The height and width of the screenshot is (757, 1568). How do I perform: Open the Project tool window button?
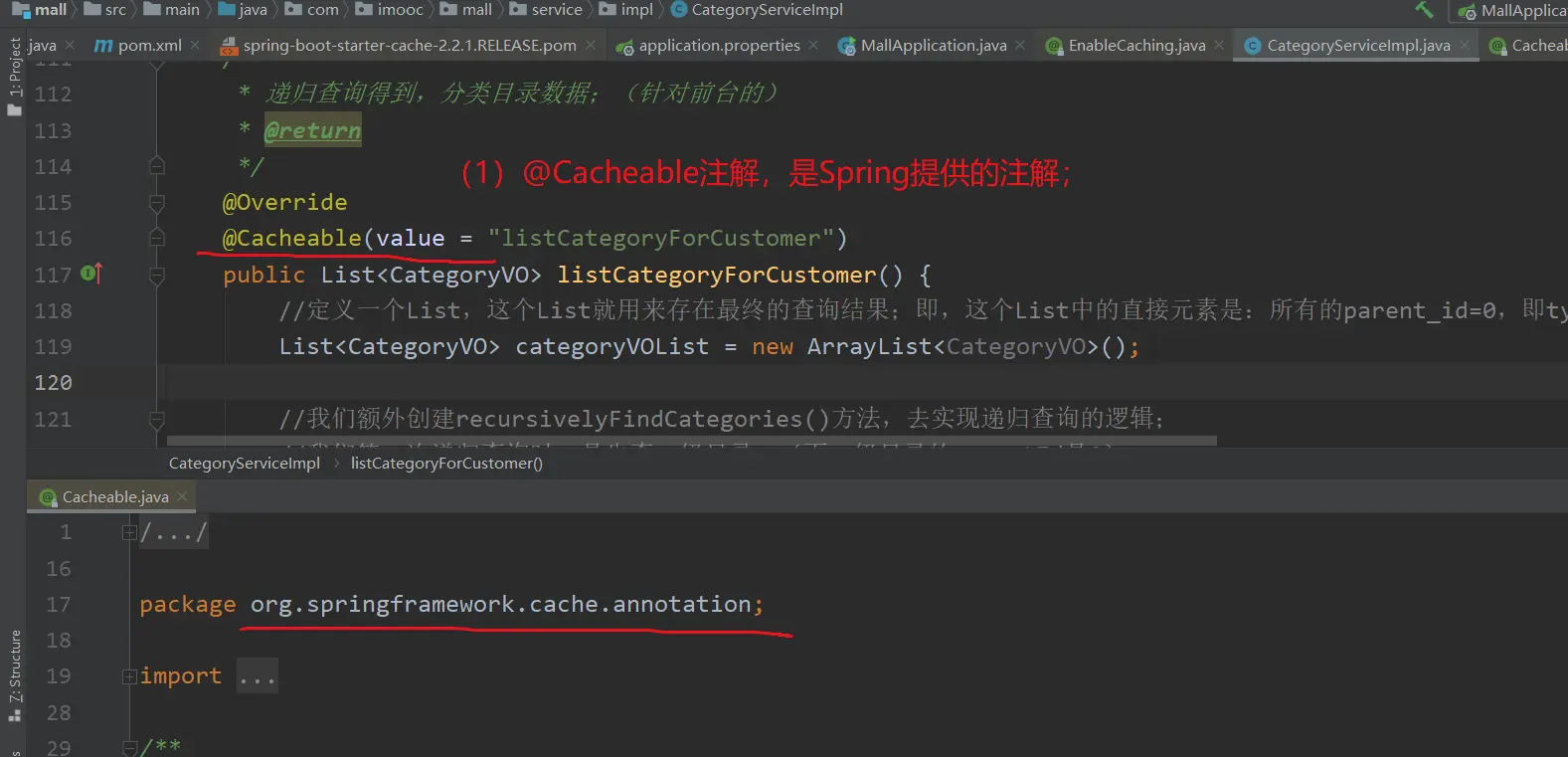pos(14,76)
